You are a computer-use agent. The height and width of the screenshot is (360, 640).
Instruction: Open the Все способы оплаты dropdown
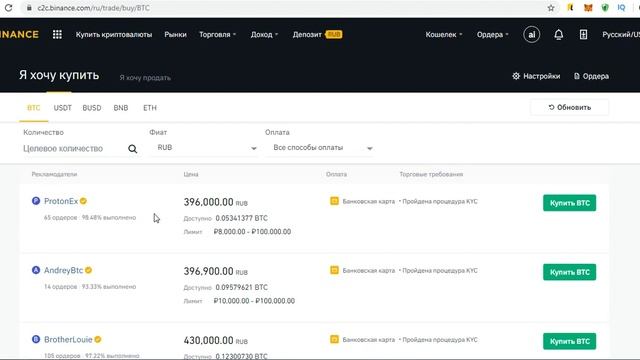point(320,148)
